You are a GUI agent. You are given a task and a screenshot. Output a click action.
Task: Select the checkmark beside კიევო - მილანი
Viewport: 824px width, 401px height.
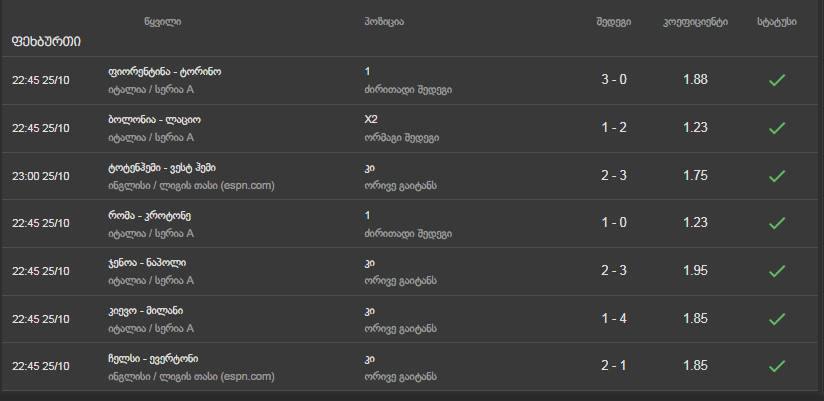[776, 318]
